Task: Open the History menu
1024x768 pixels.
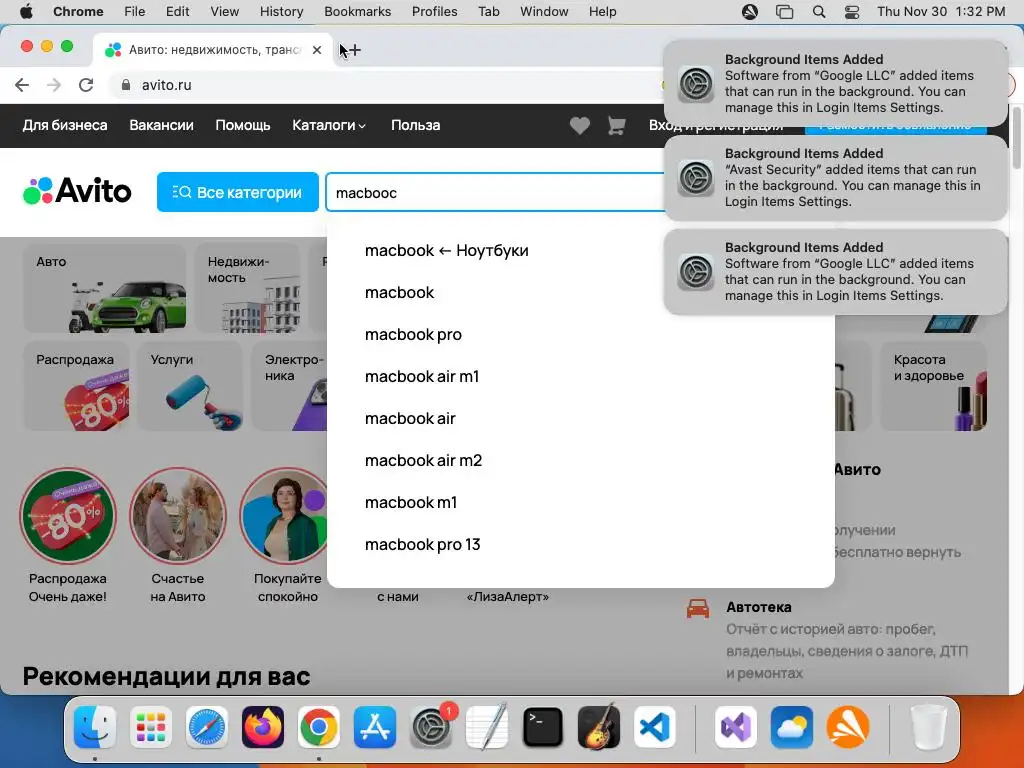Action: pyautogui.click(x=281, y=12)
